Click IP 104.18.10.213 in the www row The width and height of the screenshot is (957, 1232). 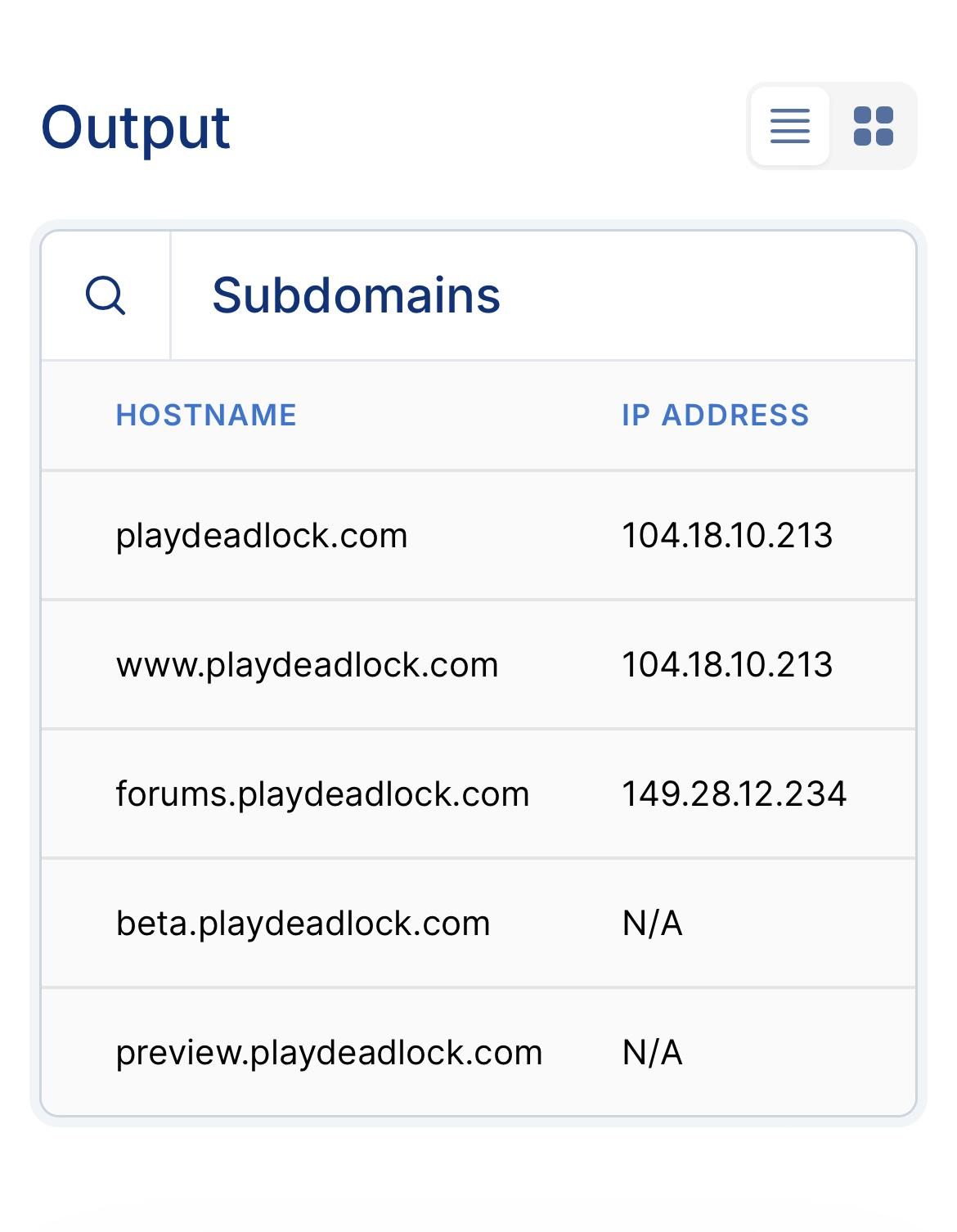pos(727,665)
